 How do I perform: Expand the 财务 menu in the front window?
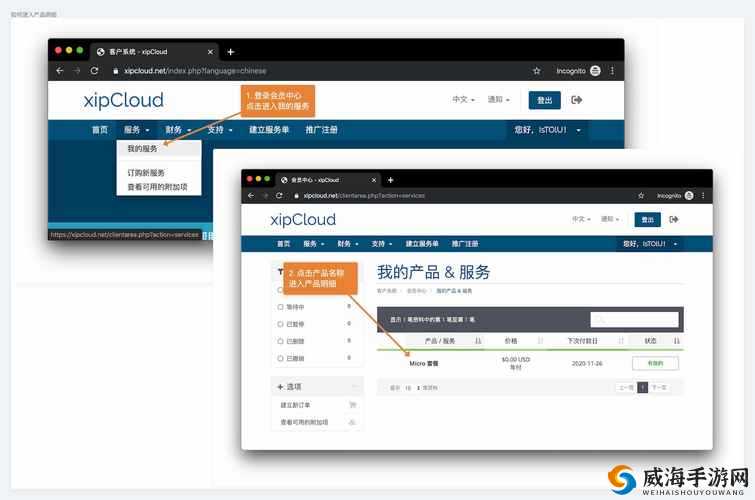pyautogui.click(x=348, y=244)
